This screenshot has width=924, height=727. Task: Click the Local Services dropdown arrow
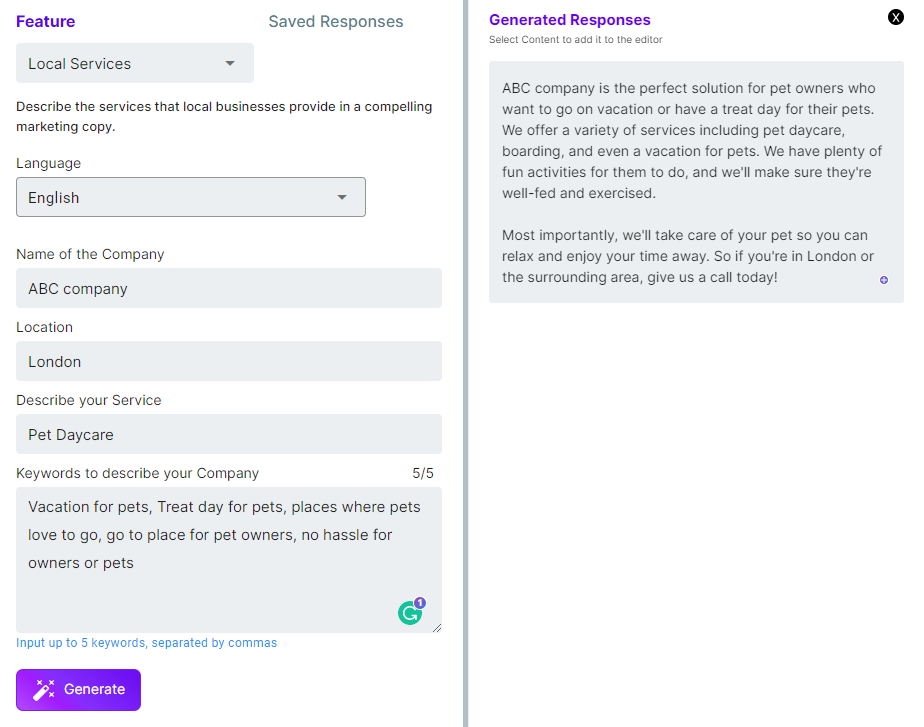coord(230,63)
